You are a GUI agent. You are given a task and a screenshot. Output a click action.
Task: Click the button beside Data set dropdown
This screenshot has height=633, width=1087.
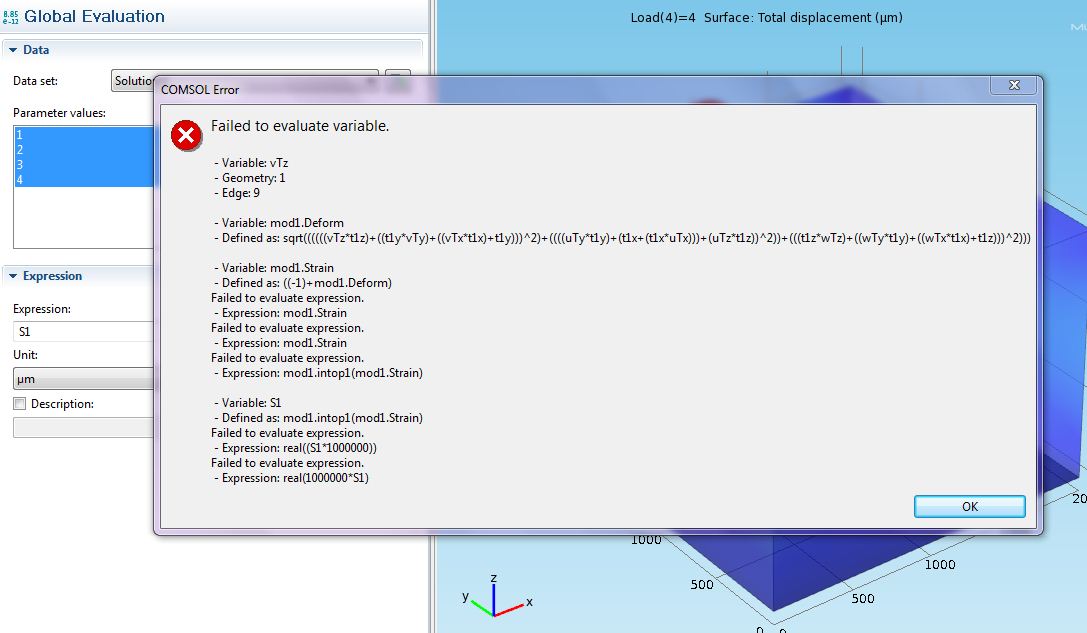point(398,80)
